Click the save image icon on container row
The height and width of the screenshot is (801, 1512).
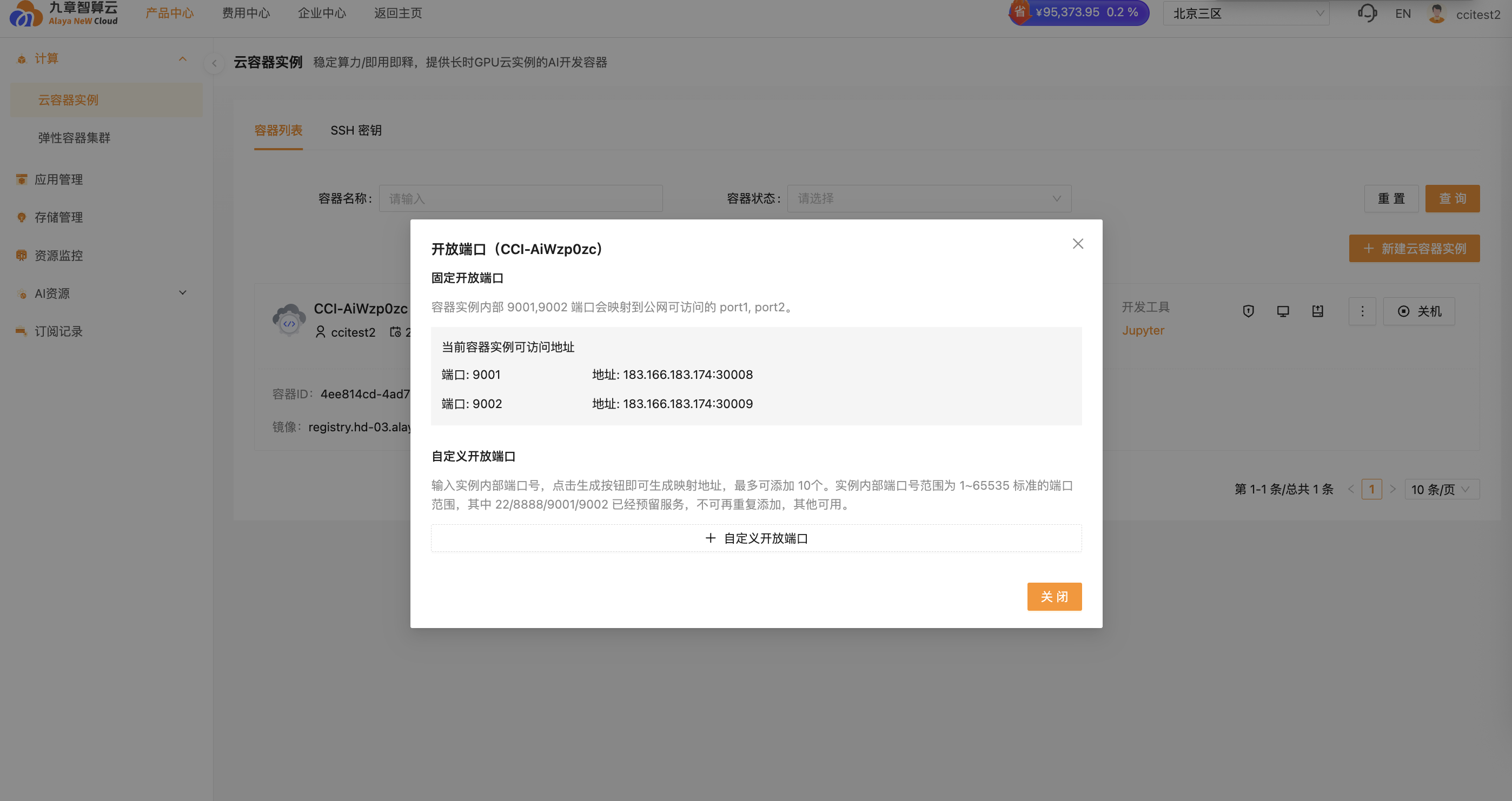coord(1318,311)
